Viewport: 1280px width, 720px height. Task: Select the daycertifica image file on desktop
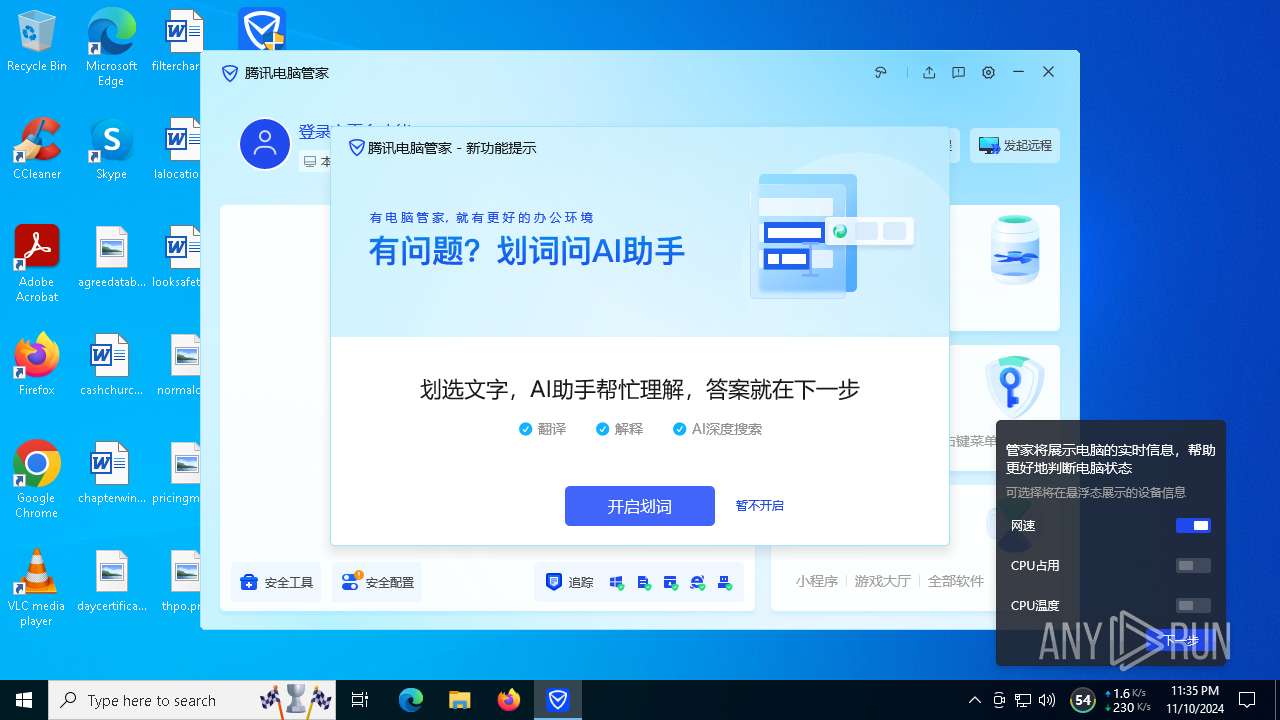111,581
